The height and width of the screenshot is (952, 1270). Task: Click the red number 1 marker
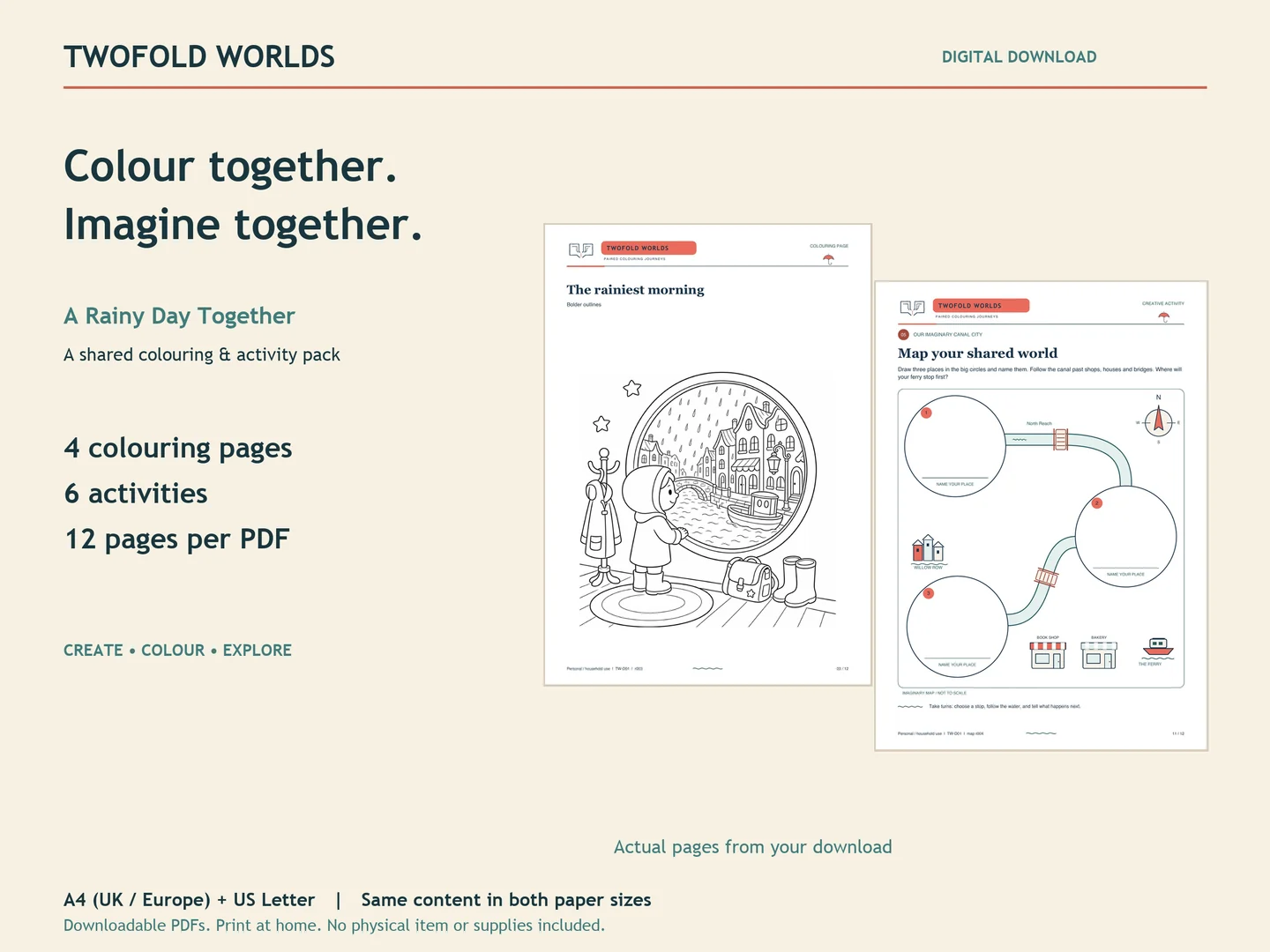(x=926, y=413)
